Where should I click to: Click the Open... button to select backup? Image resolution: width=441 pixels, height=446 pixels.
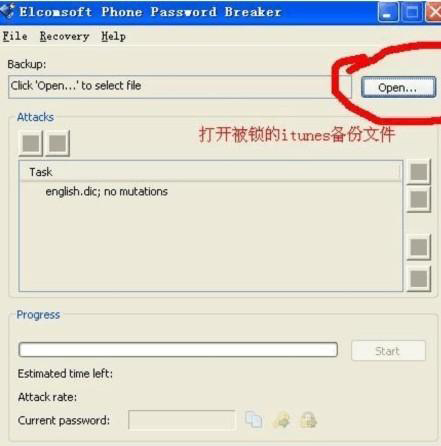click(x=398, y=88)
